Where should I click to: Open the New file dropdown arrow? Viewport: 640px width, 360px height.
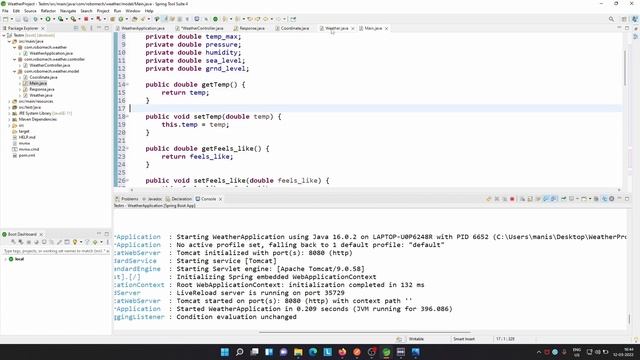pyautogui.click(x=11, y=19)
